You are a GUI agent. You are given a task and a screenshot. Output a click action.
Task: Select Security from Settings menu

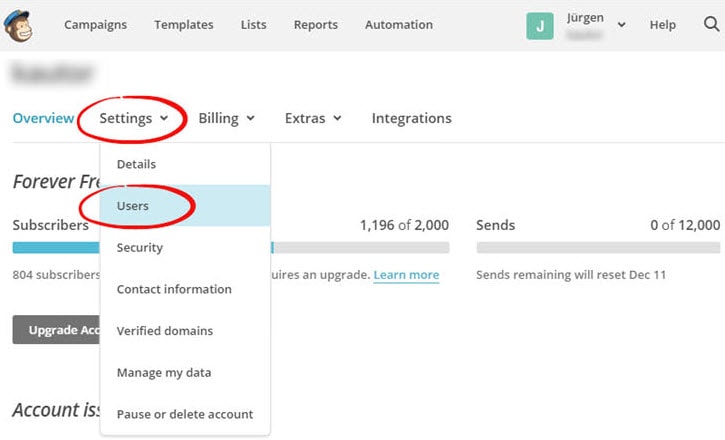tap(139, 247)
